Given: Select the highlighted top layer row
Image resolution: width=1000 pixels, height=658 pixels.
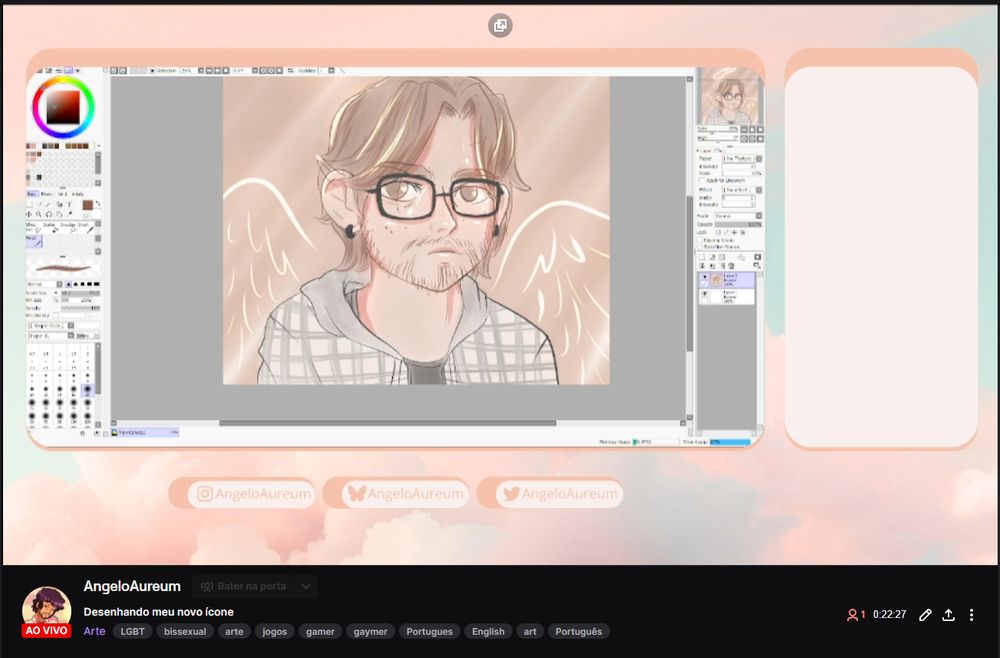Looking at the screenshot, I should (x=727, y=280).
